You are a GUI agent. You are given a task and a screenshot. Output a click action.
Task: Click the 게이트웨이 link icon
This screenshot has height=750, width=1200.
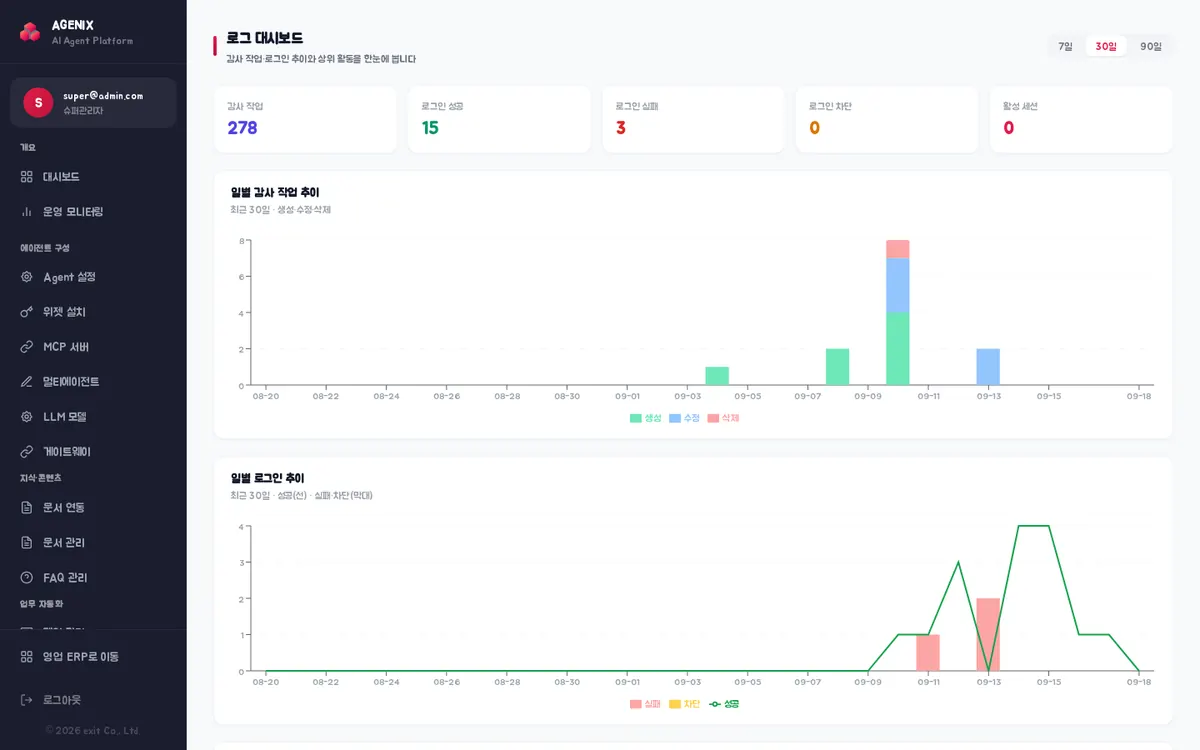click(27, 452)
